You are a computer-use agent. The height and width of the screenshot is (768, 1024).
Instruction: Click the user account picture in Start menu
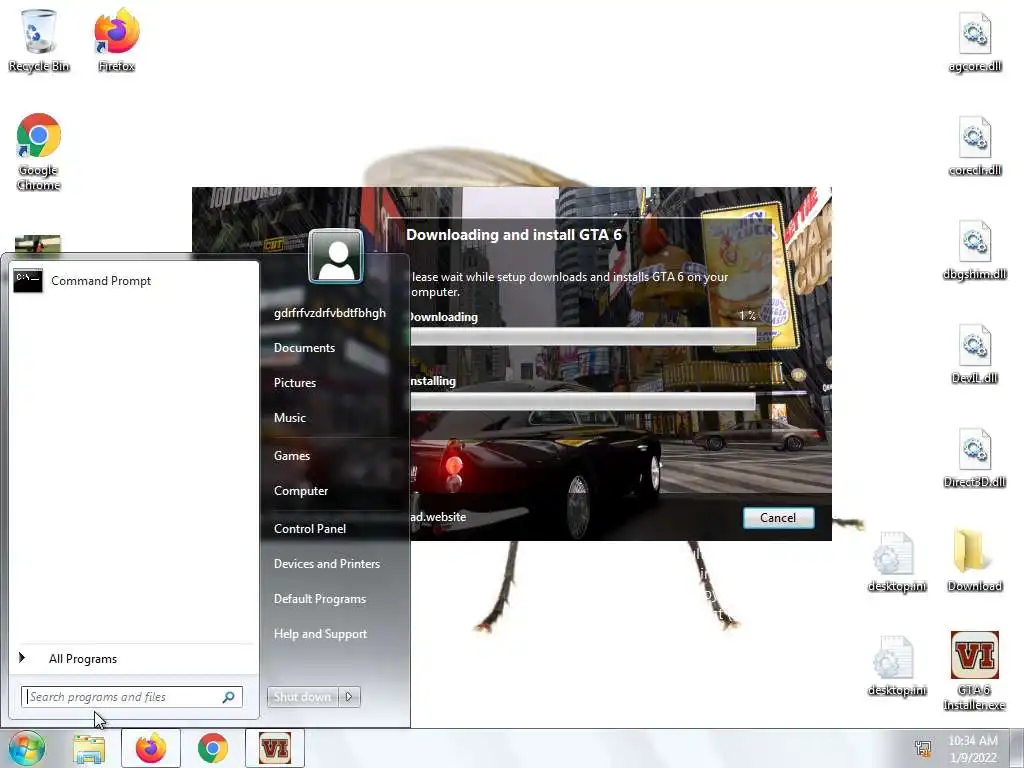tap(336, 256)
